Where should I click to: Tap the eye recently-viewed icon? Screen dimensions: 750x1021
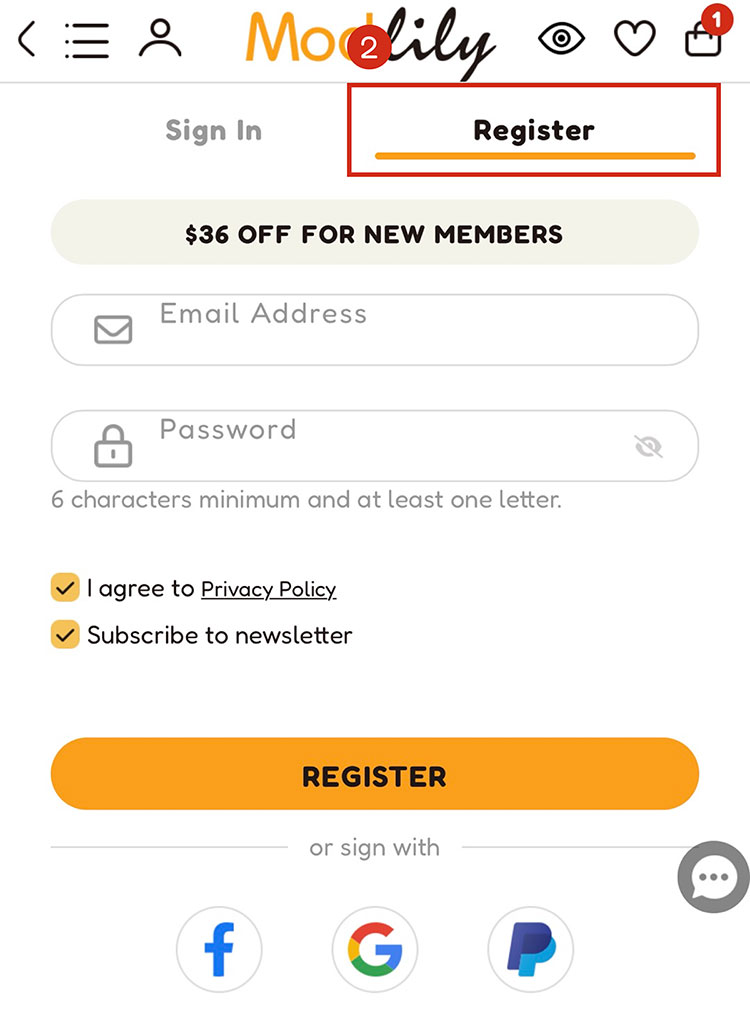(x=562, y=39)
